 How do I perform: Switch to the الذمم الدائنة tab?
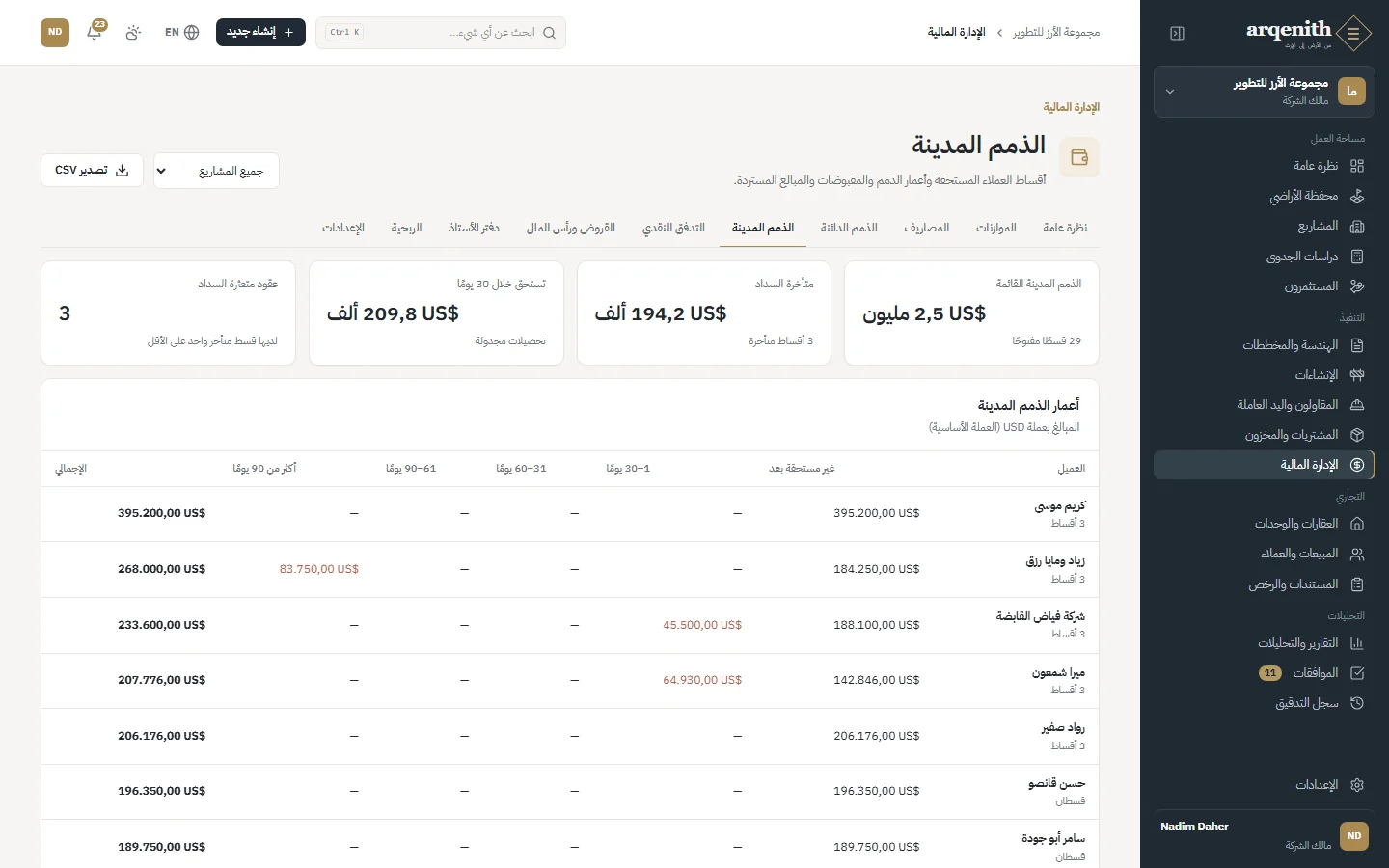pyautogui.click(x=849, y=228)
